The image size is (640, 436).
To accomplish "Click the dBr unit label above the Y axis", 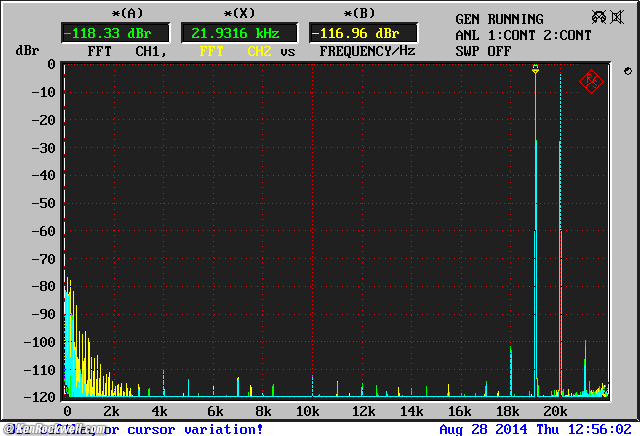I will click(27, 50).
